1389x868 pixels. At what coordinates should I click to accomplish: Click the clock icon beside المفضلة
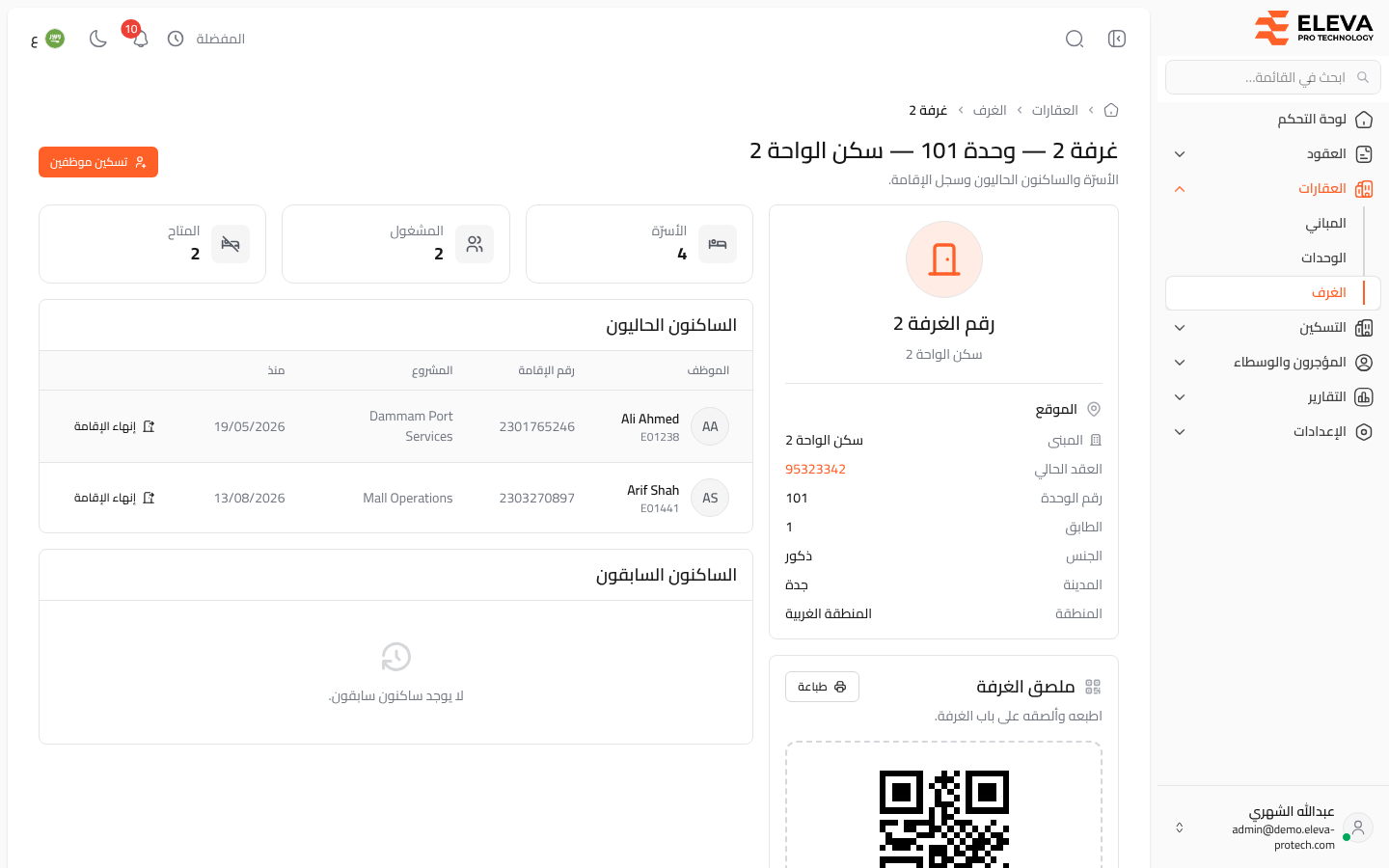(176, 39)
